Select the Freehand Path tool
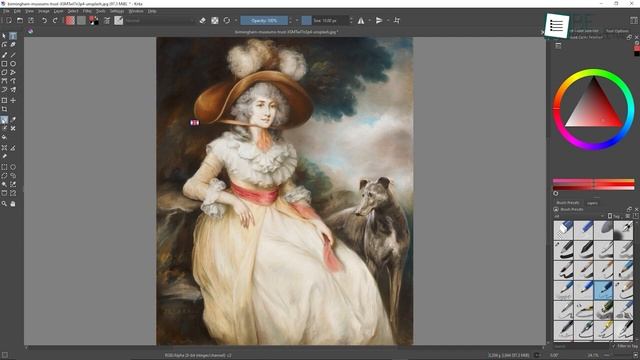 pos(13,81)
